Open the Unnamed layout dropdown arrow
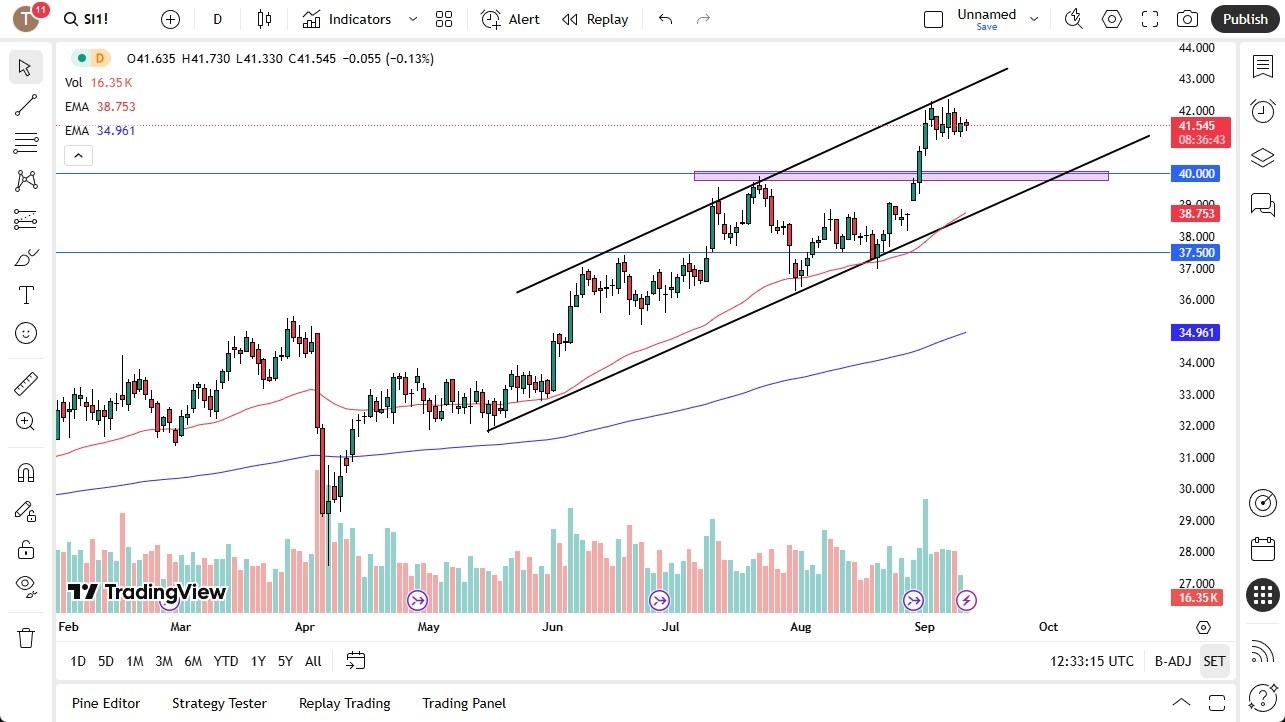Image resolution: width=1285 pixels, height=722 pixels. [1034, 19]
